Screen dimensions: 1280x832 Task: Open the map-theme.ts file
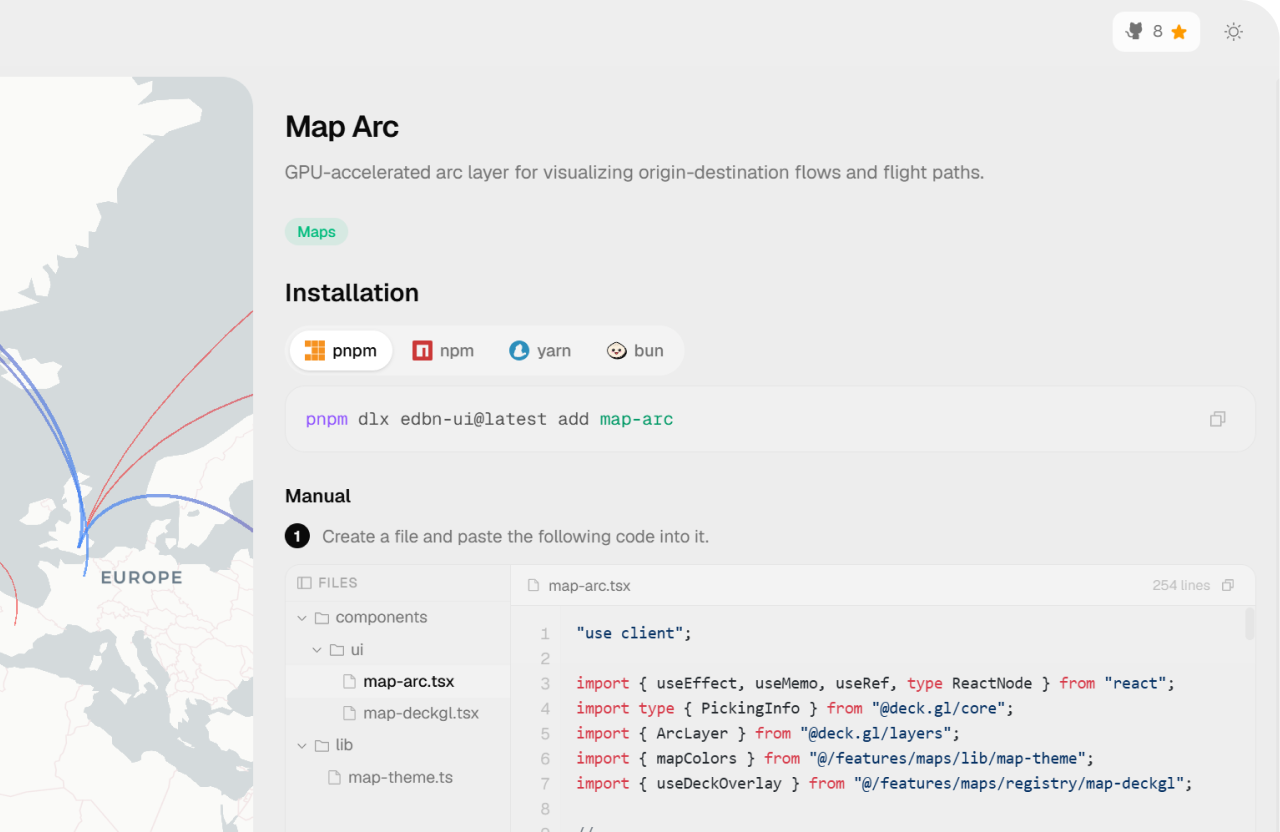[398, 778]
